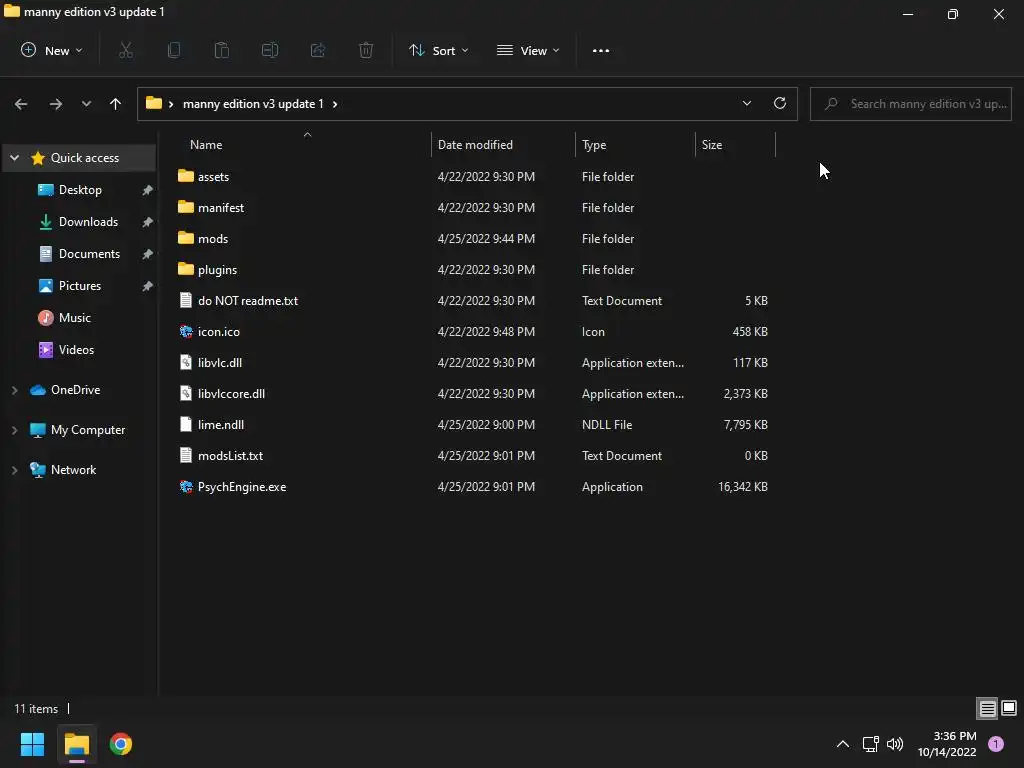The width and height of the screenshot is (1024, 768).
Task: Sort files by Size column
Action: click(712, 145)
